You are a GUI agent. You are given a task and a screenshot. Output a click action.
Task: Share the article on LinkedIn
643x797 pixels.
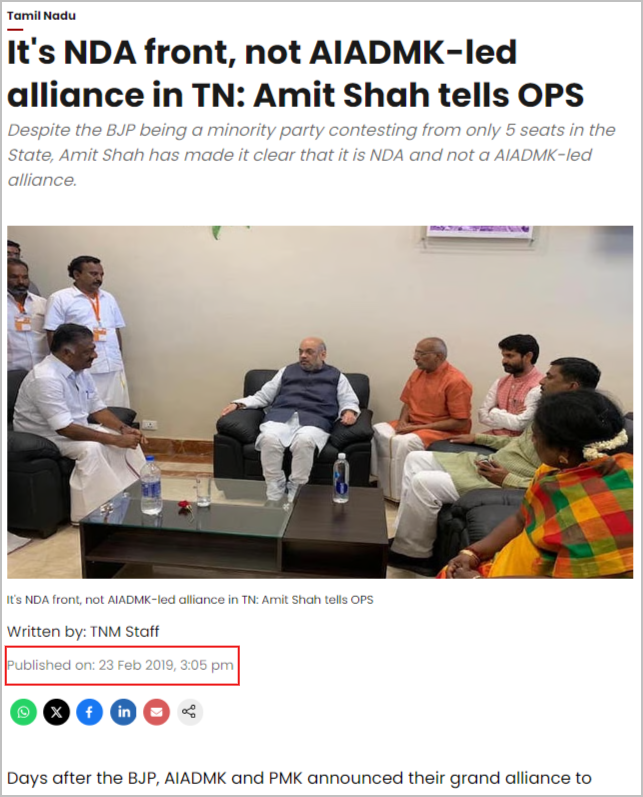(x=124, y=712)
